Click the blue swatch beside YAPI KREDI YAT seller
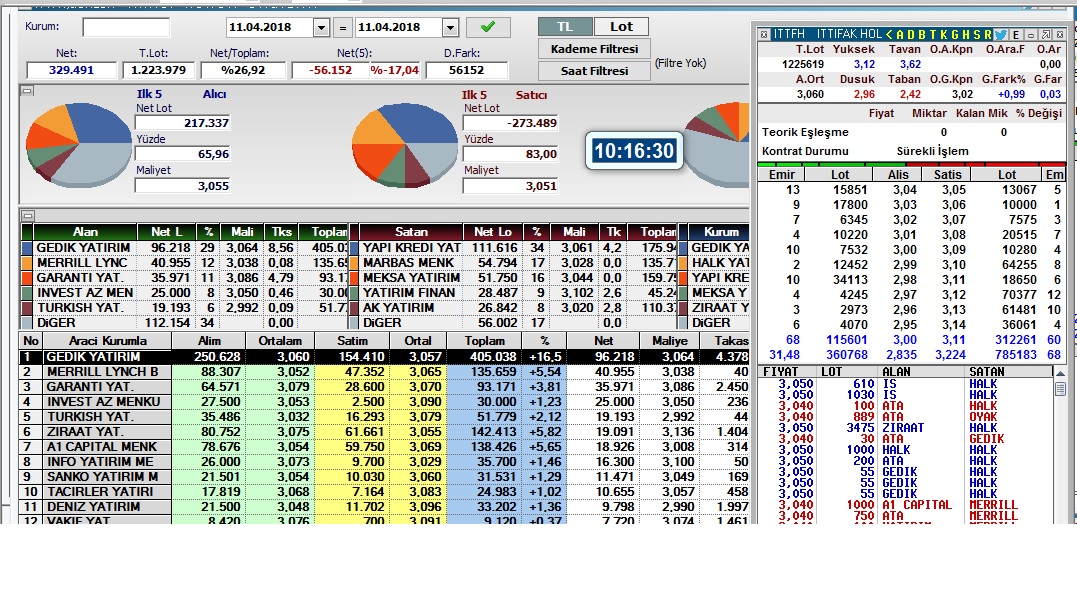This screenshot has height=614, width=1077. coord(354,248)
